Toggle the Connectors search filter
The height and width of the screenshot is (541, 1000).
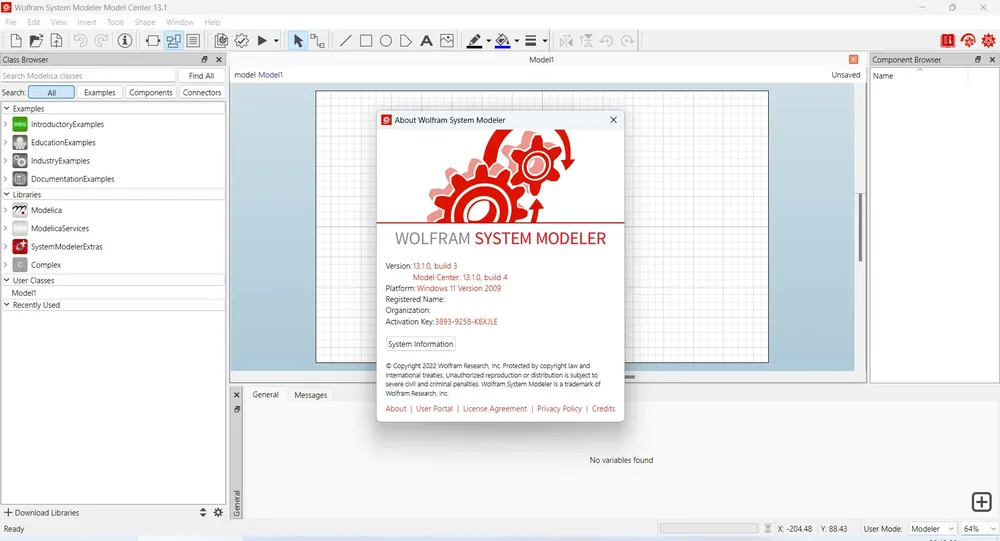click(202, 93)
